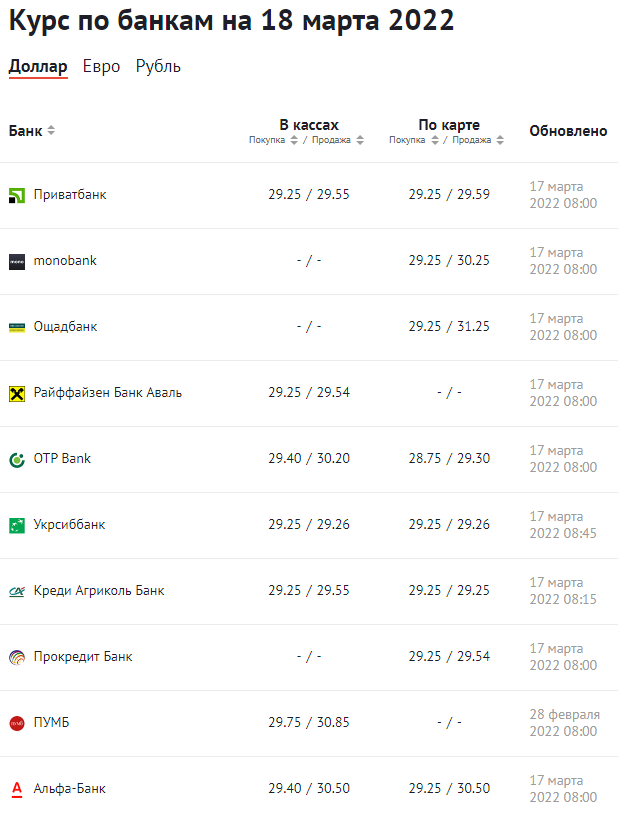Click the Приватбанк logo icon
The image size is (630, 816).
pos(17,195)
